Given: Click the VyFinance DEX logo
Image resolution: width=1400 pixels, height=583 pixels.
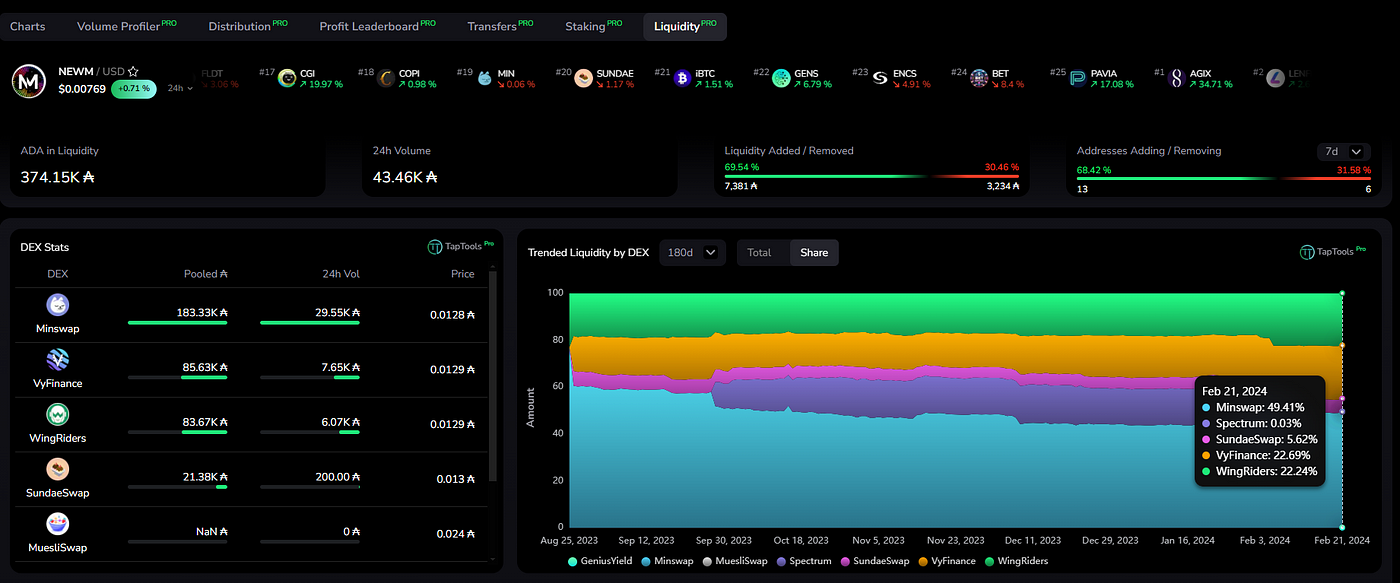Looking at the screenshot, I should point(58,359).
